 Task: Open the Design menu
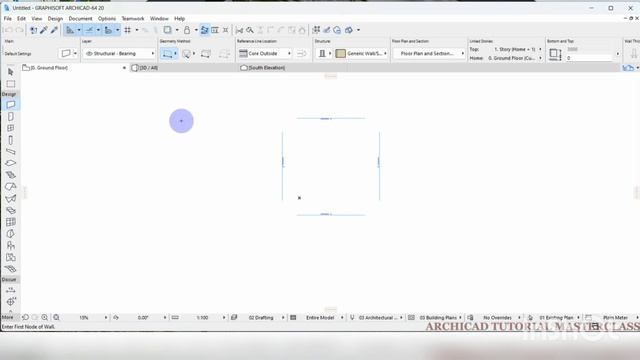pos(55,19)
